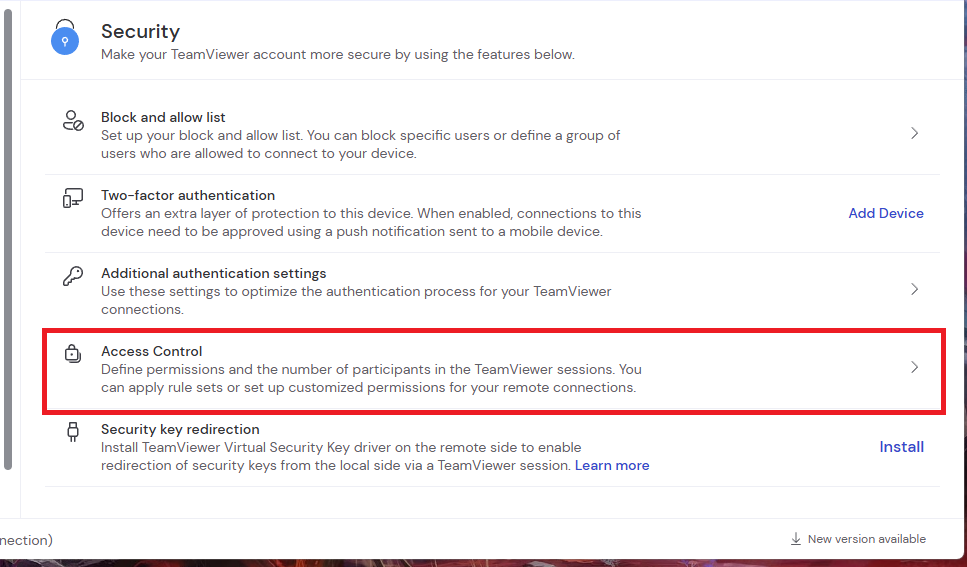Click the Block and allow list user icon
967x567 pixels.
click(x=73, y=120)
